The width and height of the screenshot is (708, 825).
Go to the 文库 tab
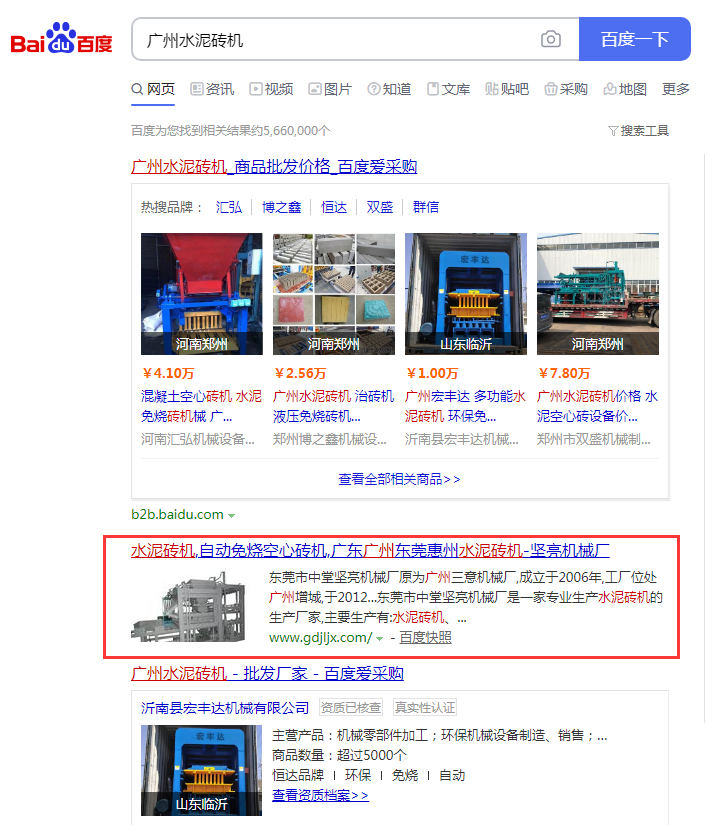(x=448, y=89)
